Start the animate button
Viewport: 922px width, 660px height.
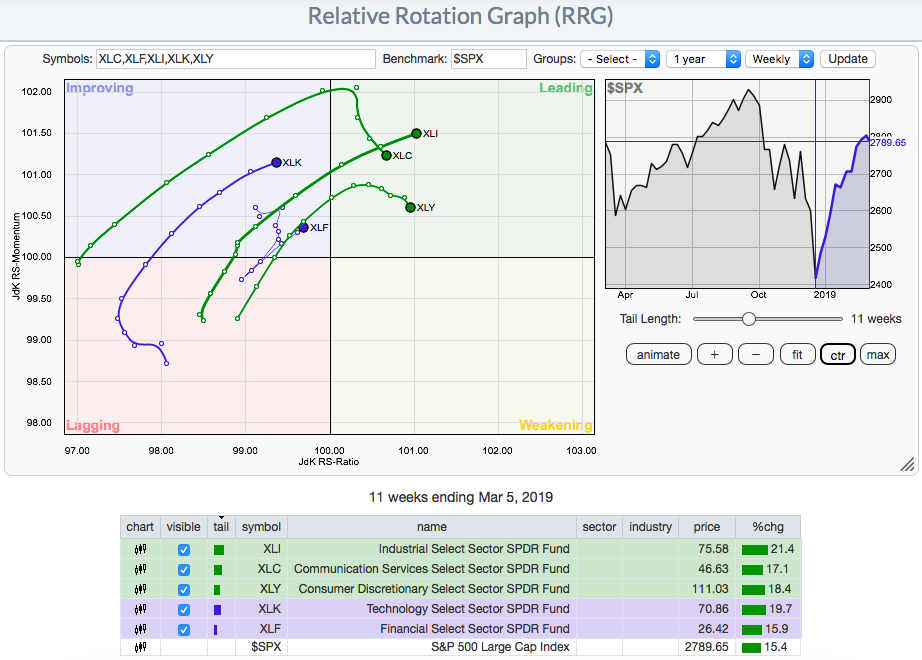pos(658,355)
